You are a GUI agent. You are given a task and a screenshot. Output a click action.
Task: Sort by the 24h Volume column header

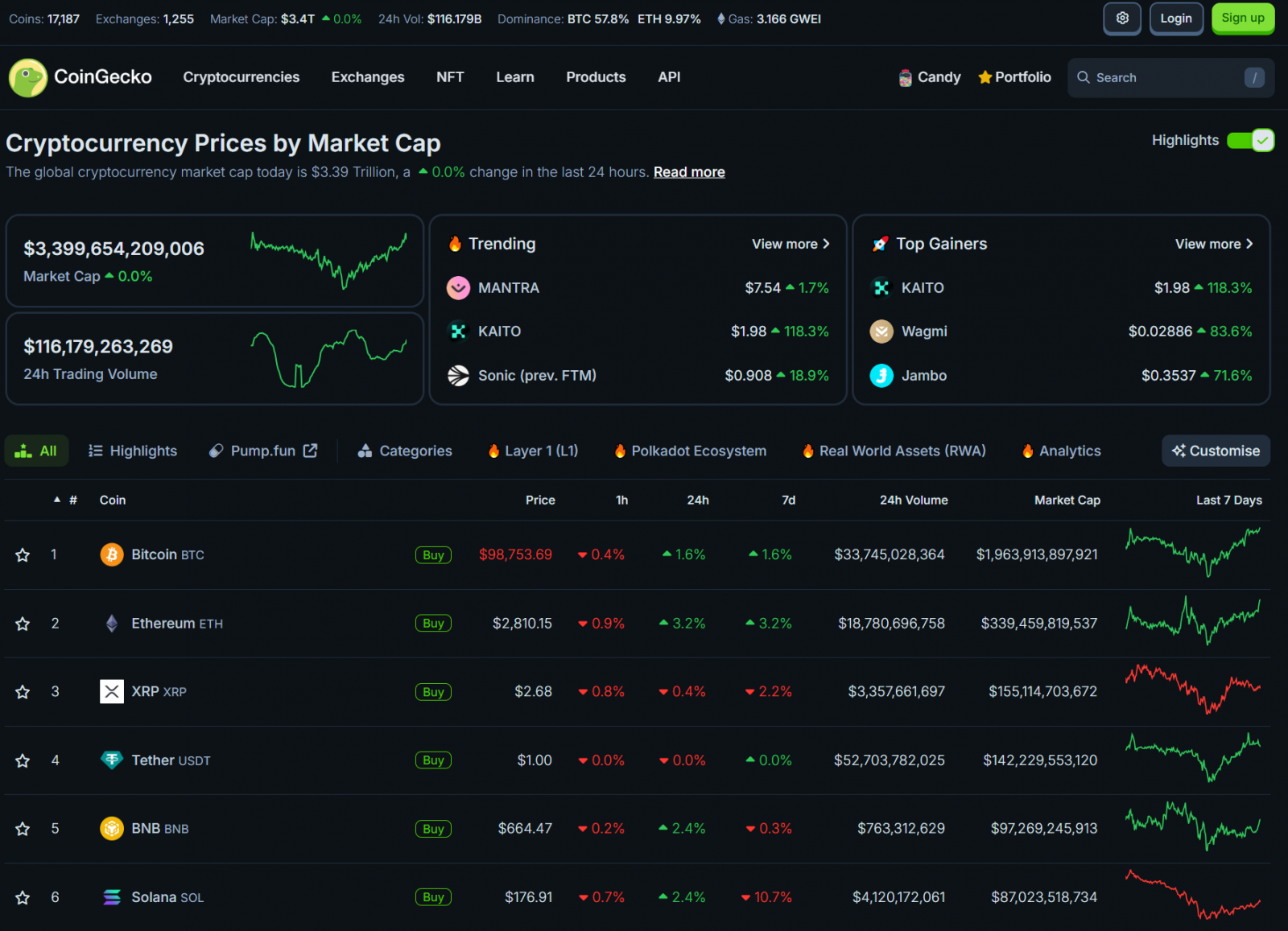coord(914,500)
